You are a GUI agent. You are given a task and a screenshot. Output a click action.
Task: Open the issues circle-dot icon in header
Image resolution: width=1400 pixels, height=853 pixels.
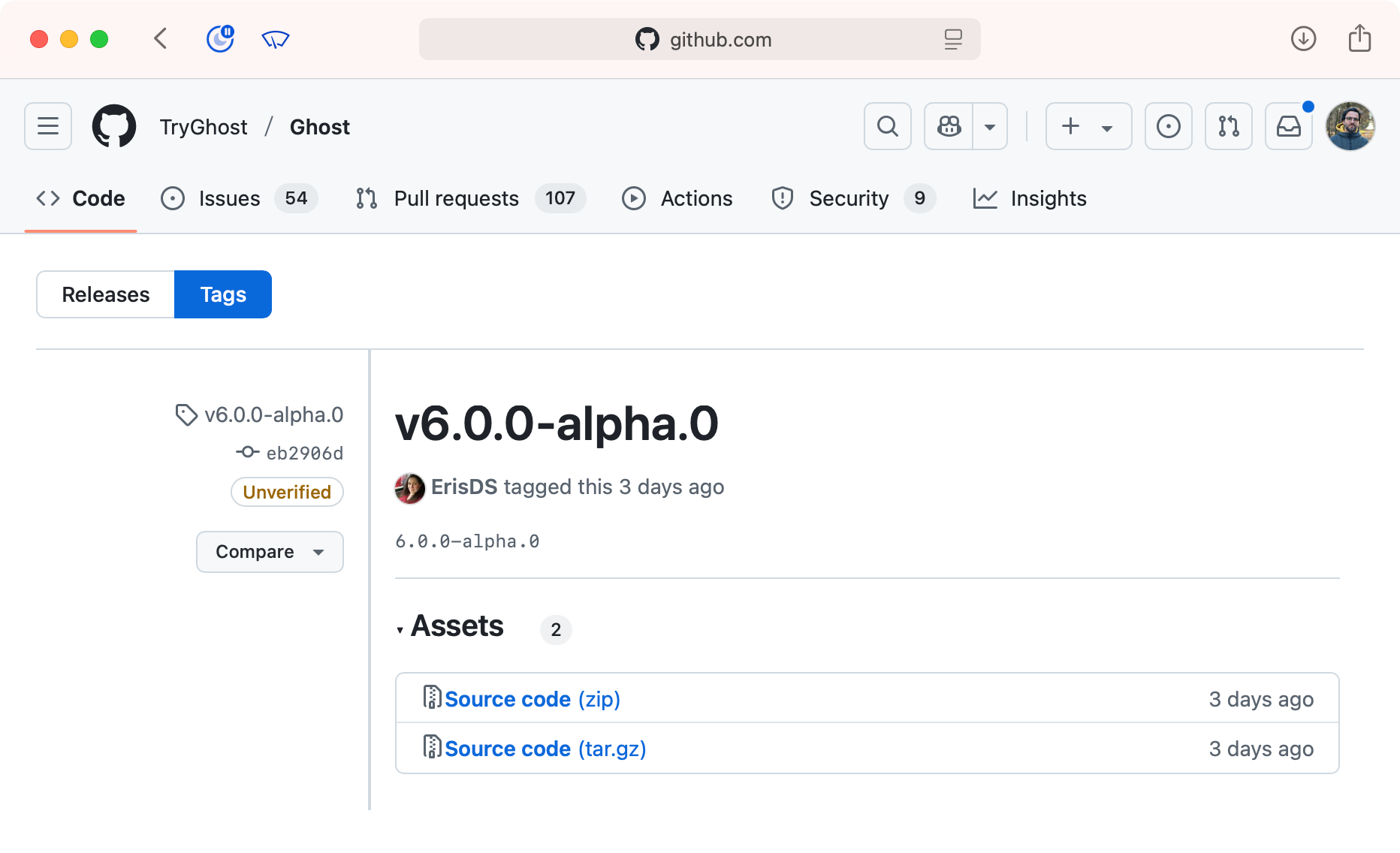tap(1168, 126)
